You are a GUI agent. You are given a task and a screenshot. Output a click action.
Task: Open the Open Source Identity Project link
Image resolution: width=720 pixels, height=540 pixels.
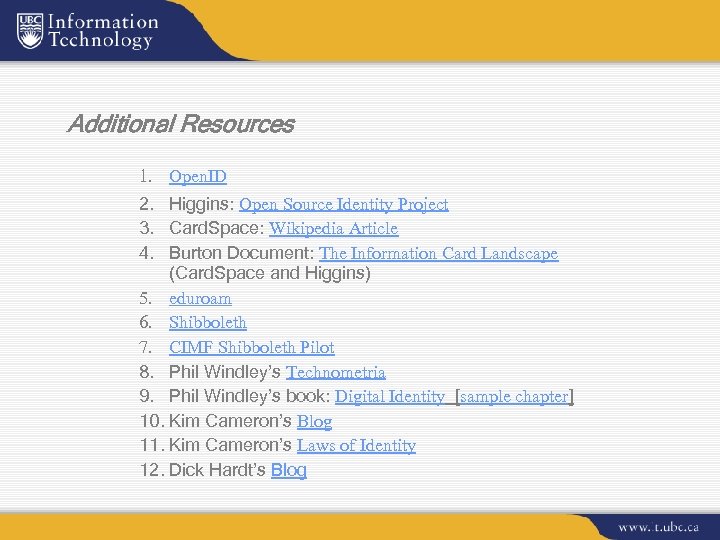344,204
